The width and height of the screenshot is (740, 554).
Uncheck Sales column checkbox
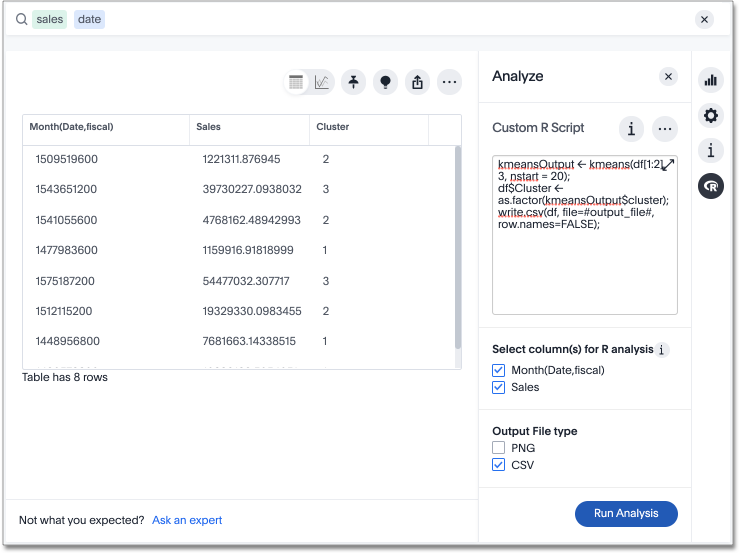tap(498, 387)
